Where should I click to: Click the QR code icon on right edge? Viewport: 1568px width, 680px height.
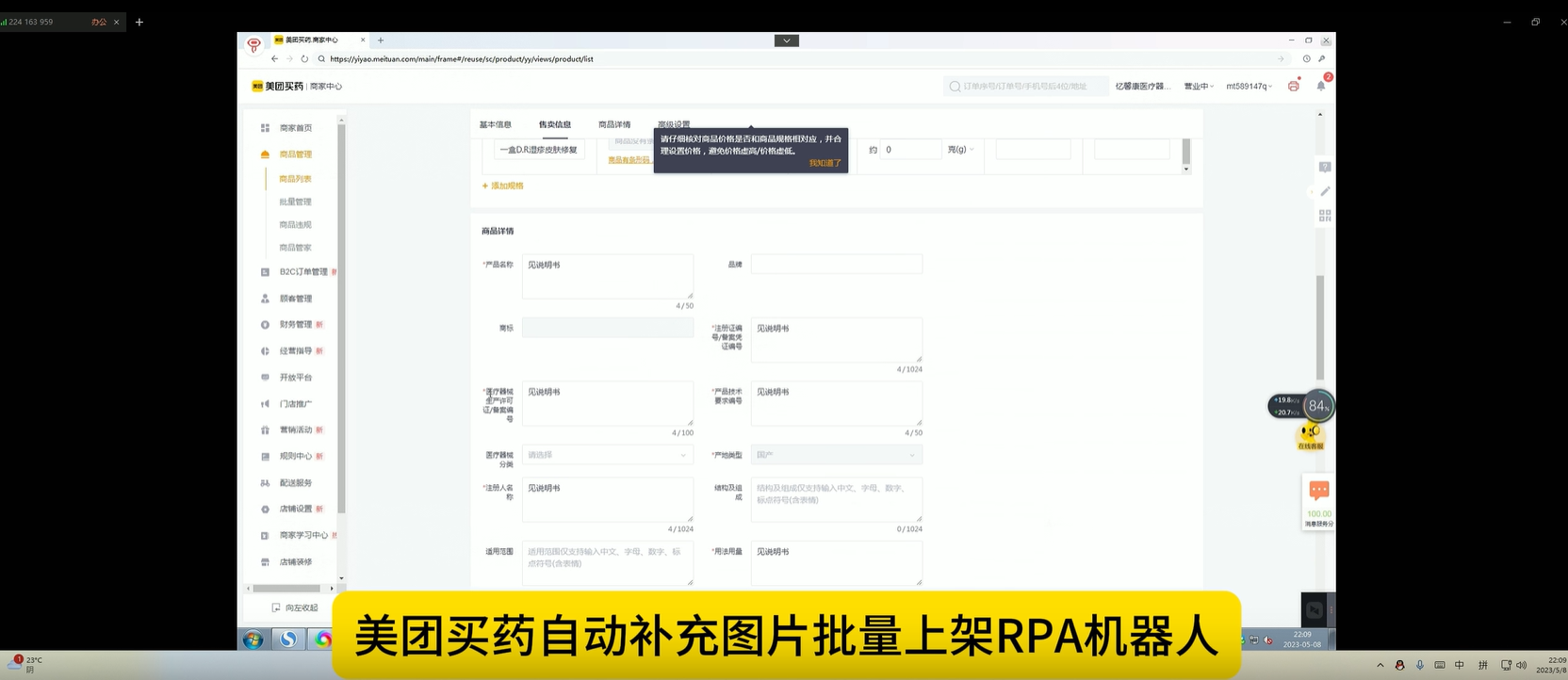(1325, 216)
